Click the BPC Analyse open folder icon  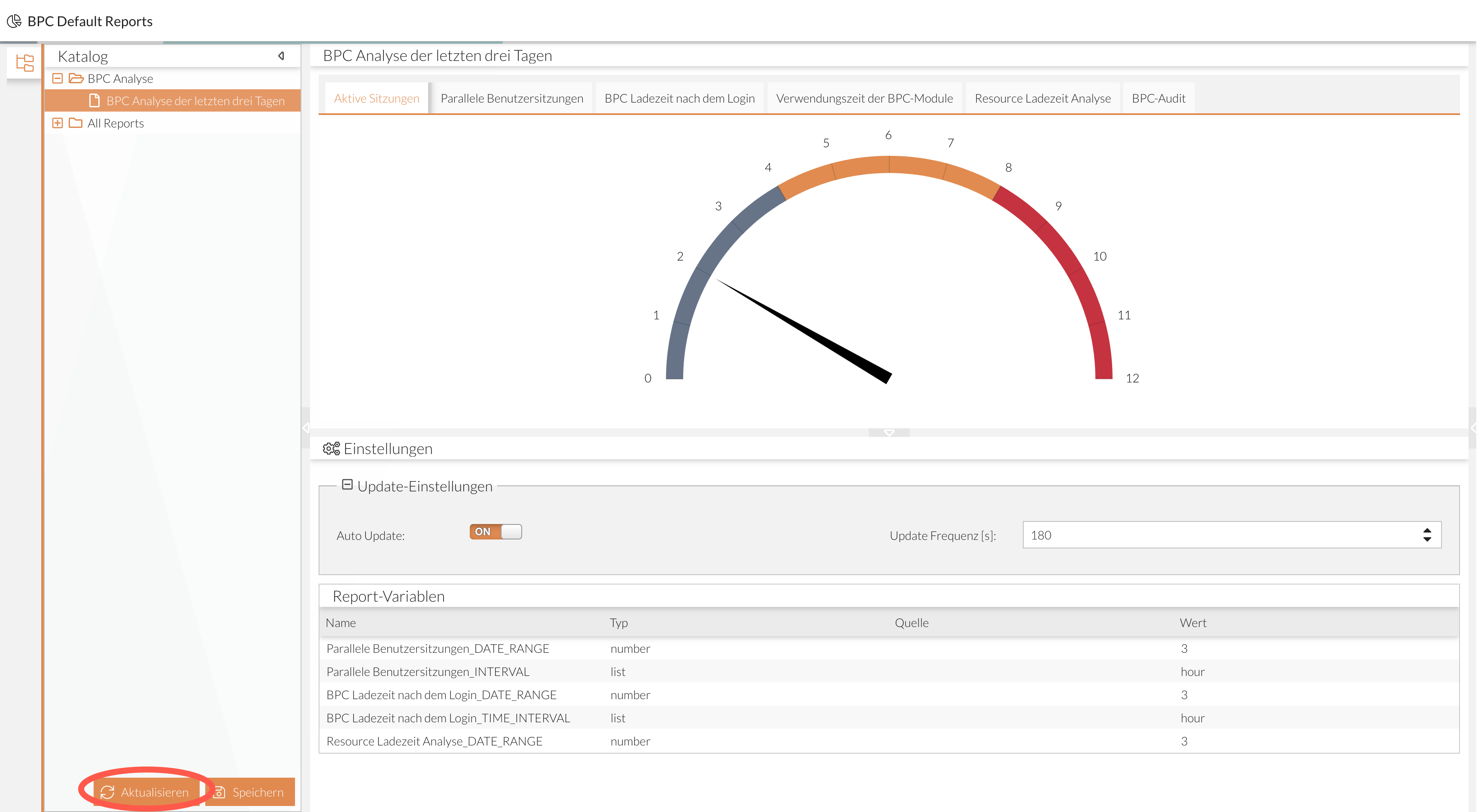click(76, 78)
